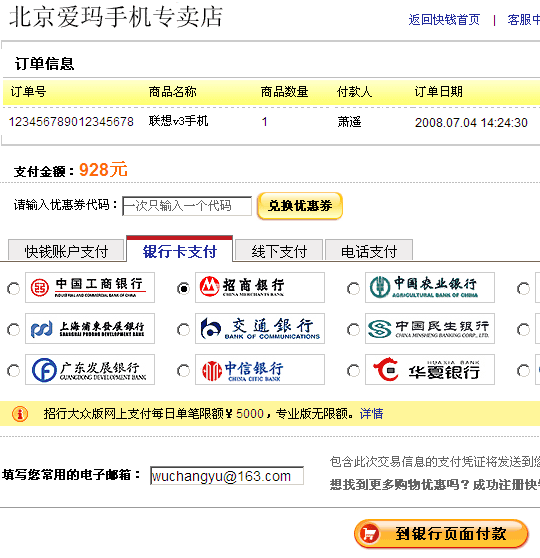540x558 pixels.
Task: Switch to the 线下支付 tab
Action: 279,251
